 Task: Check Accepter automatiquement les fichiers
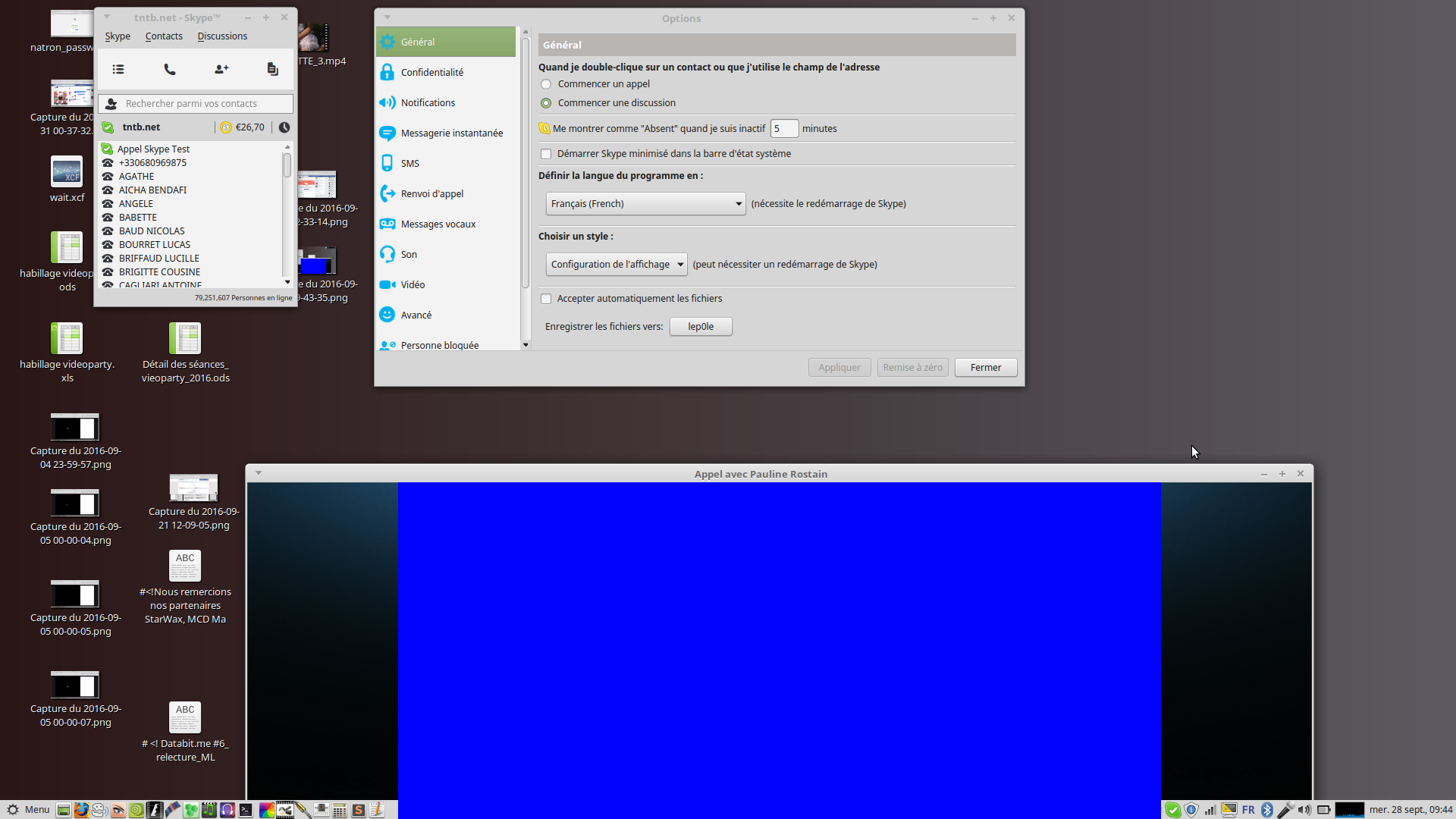546,299
